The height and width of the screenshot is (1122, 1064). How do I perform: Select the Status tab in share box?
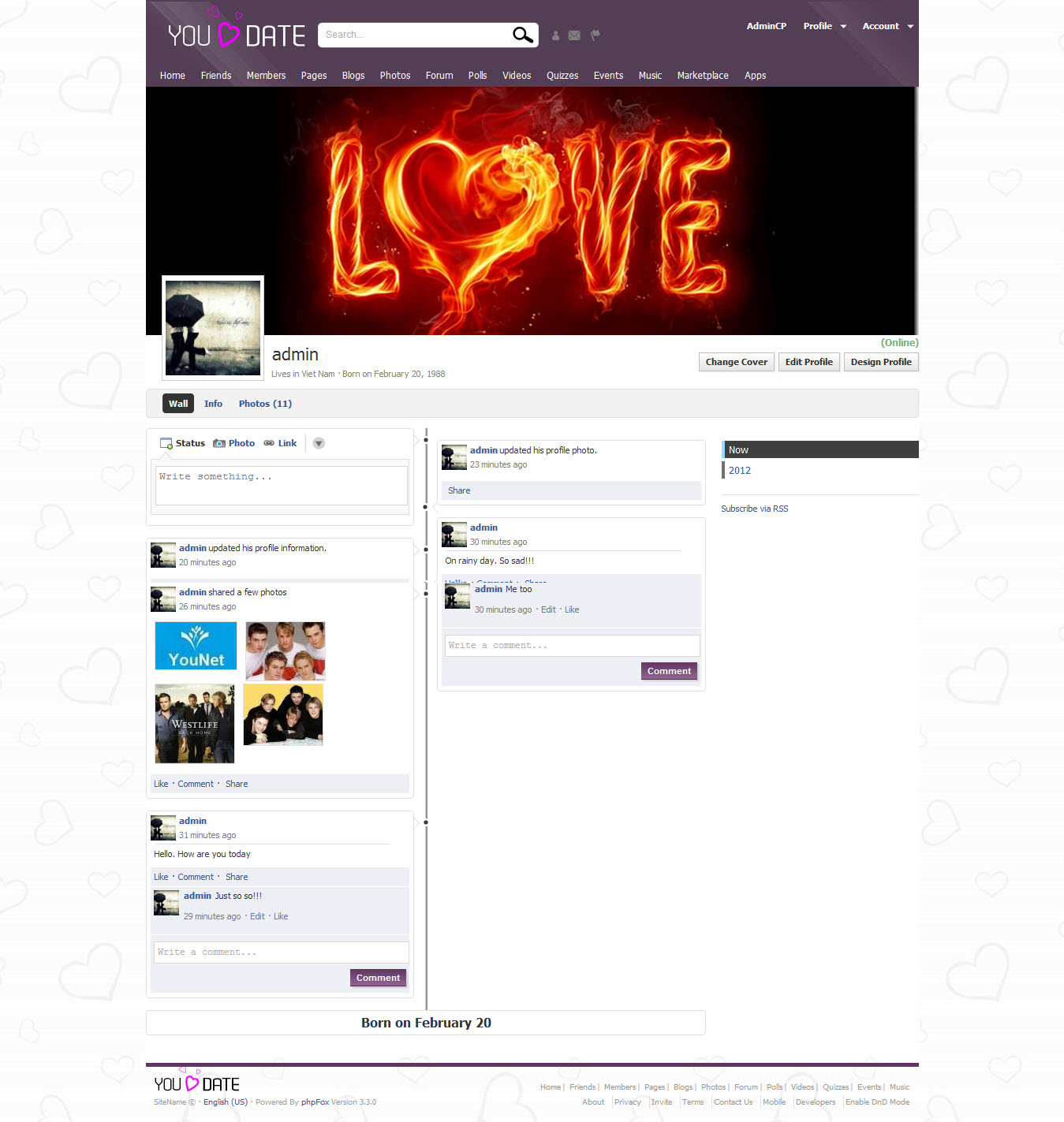(182, 443)
